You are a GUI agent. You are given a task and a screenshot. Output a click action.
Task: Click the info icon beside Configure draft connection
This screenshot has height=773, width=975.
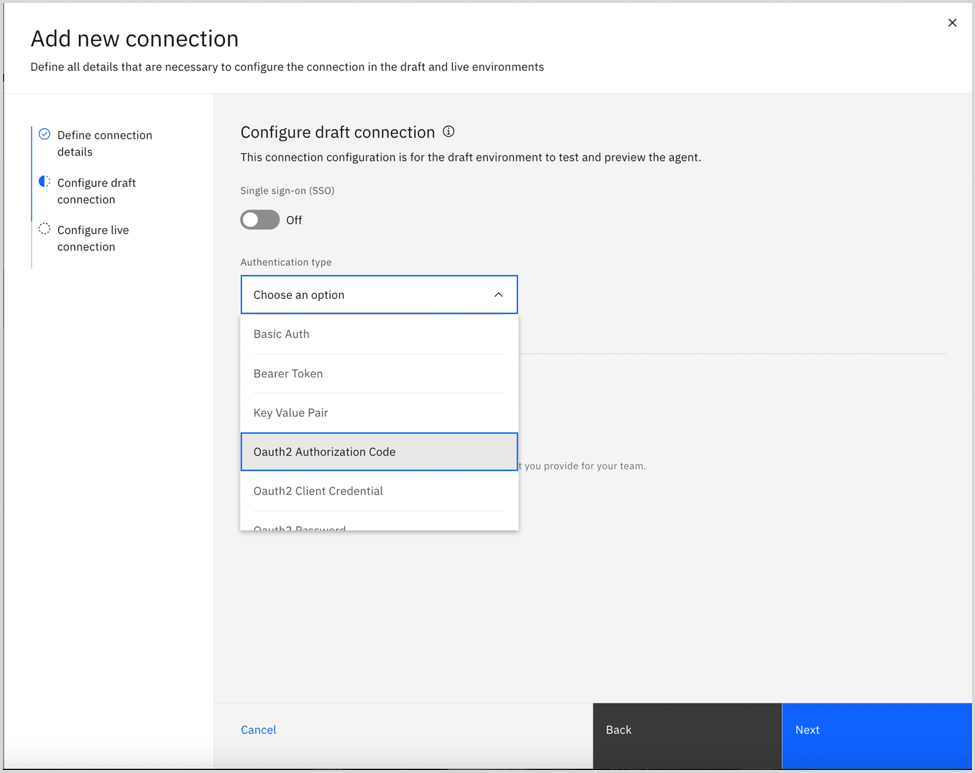(448, 131)
